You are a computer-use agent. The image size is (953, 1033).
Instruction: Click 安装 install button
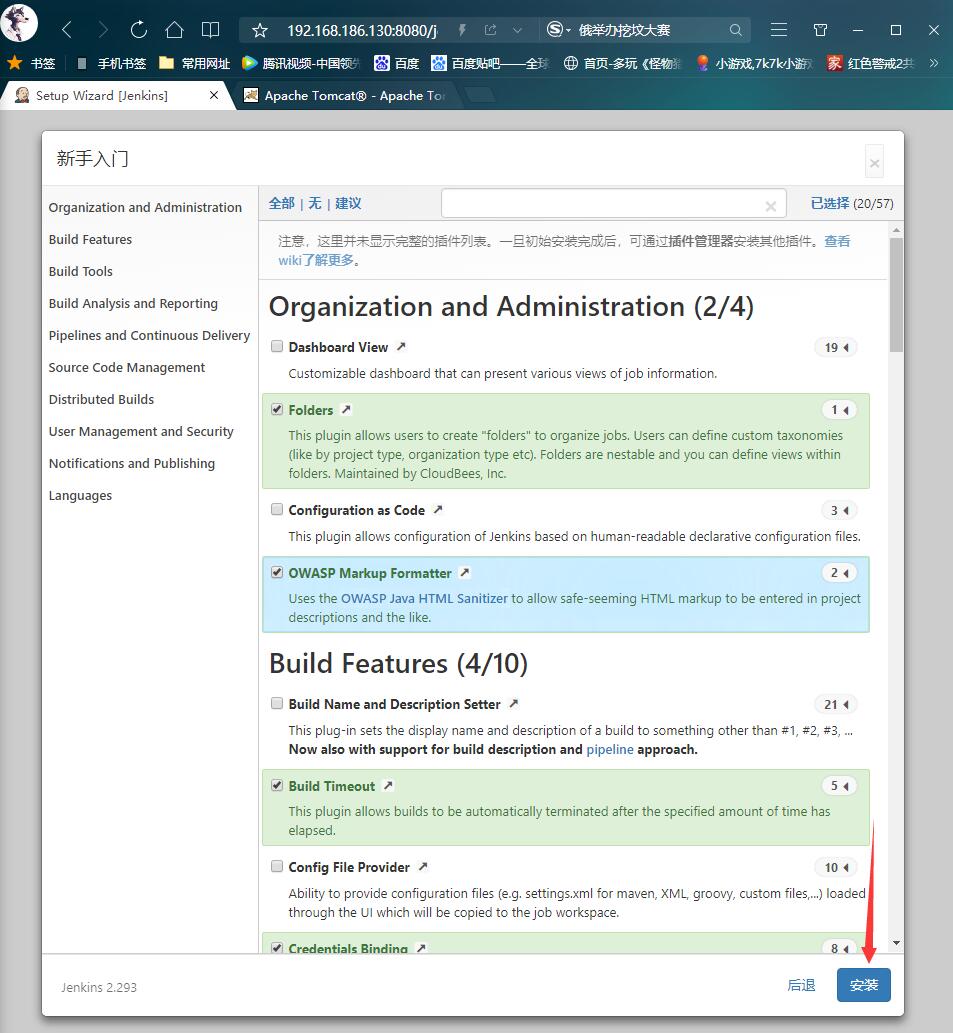[x=863, y=985]
